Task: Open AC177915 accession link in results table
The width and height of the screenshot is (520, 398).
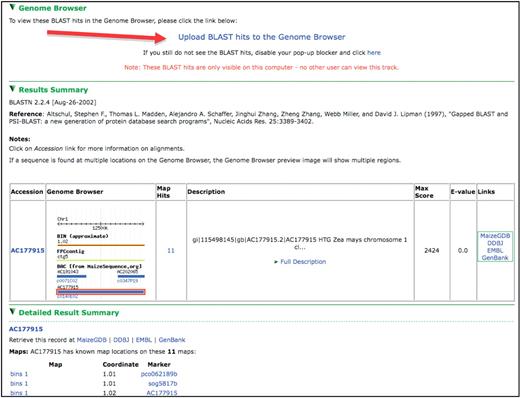Action: (x=27, y=250)
